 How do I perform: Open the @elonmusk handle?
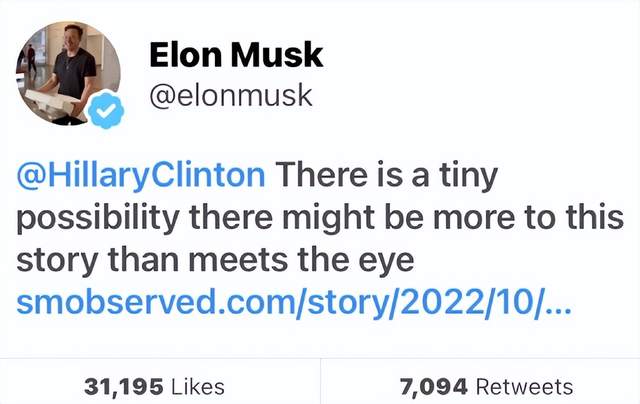(230, 95)
